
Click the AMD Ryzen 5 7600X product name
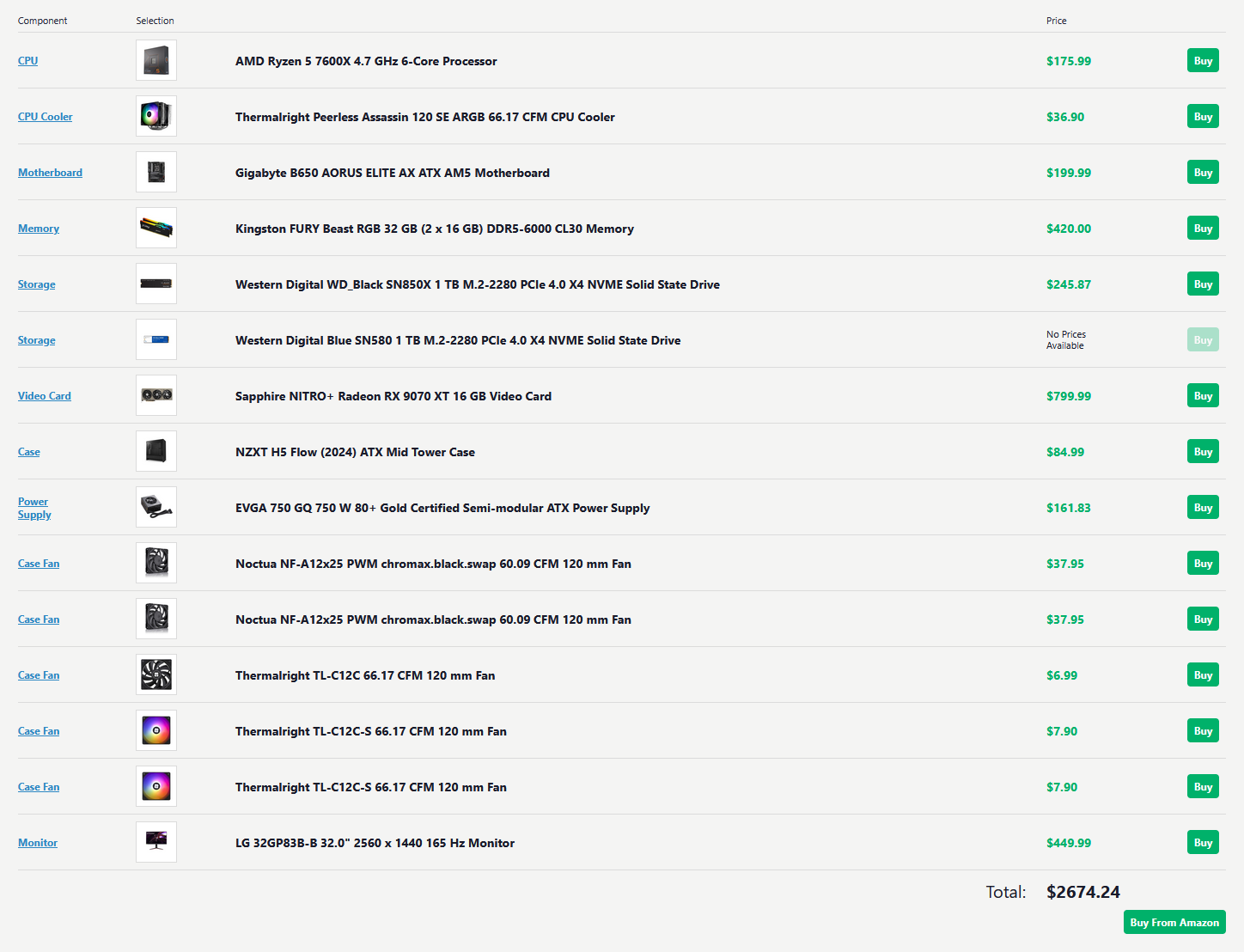pyautogui.click(x=366, y=61)
